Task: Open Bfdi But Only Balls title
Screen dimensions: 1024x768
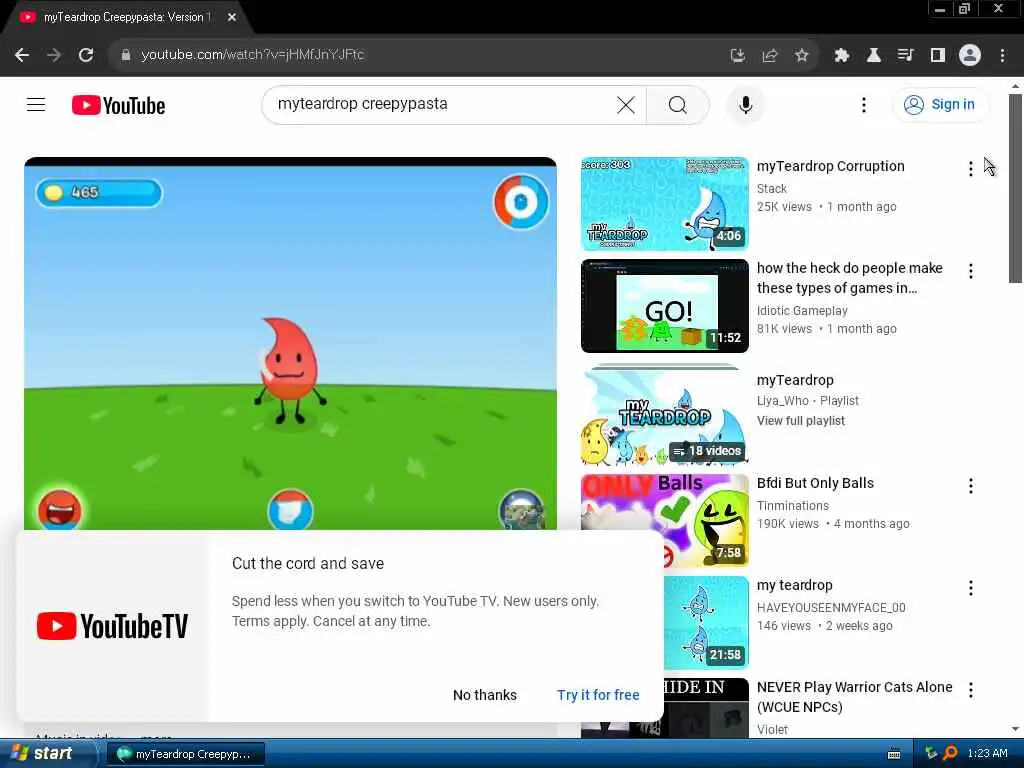Action: [815, 483]
